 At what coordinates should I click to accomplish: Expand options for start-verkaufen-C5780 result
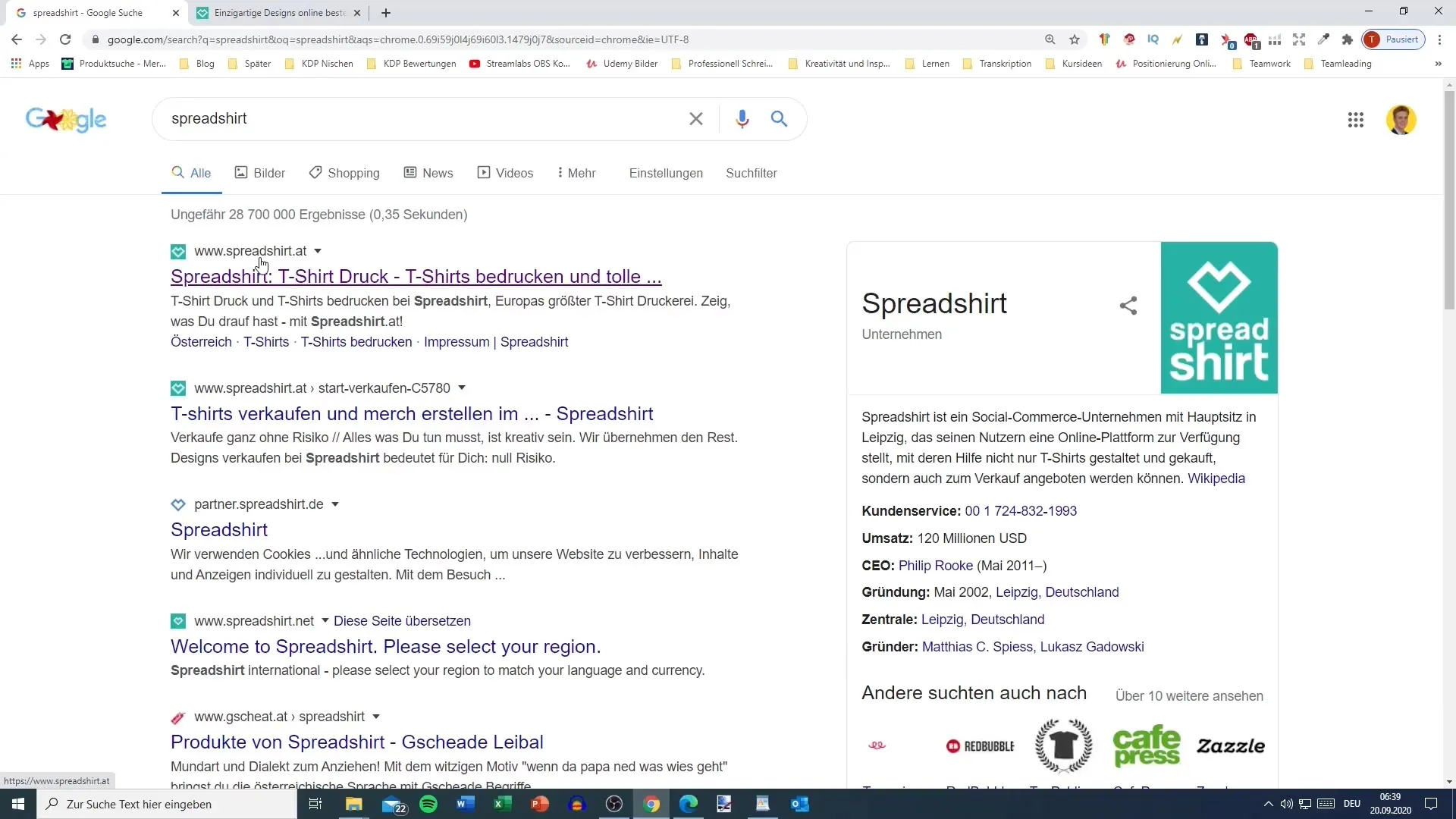pyautogui.click(x=461, y=388)
